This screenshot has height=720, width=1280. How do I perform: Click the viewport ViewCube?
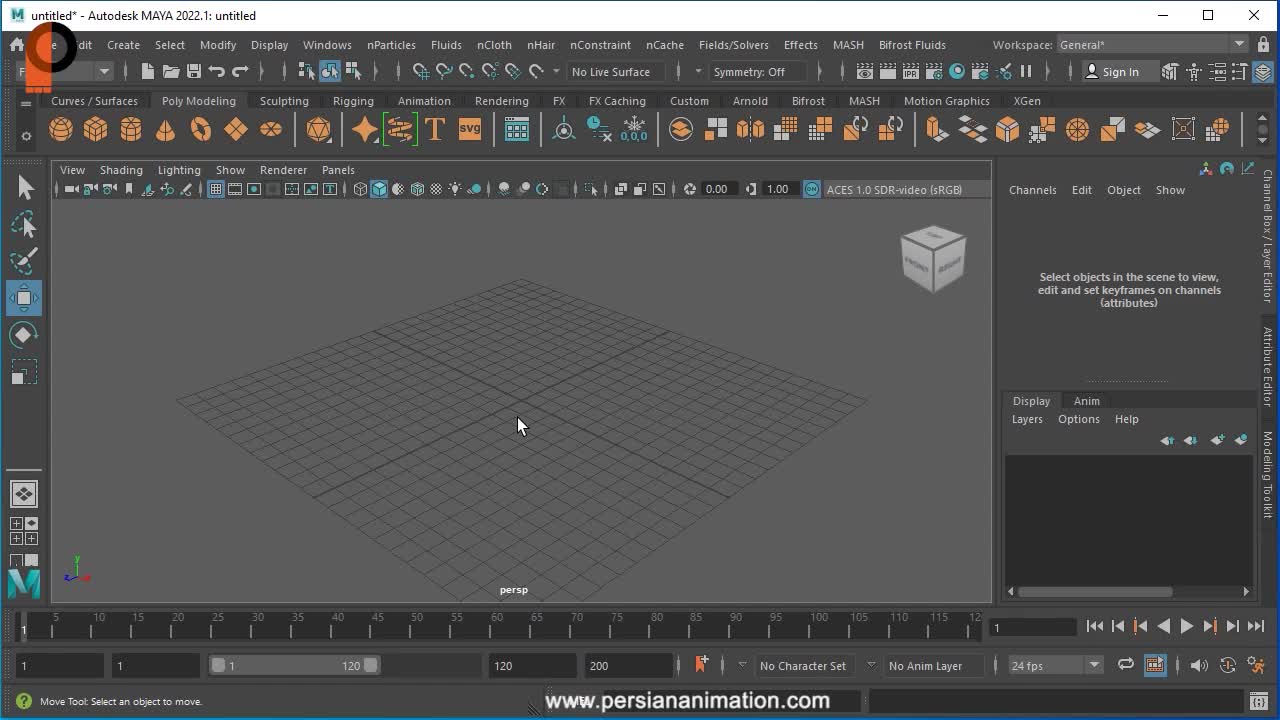point(933,259)
